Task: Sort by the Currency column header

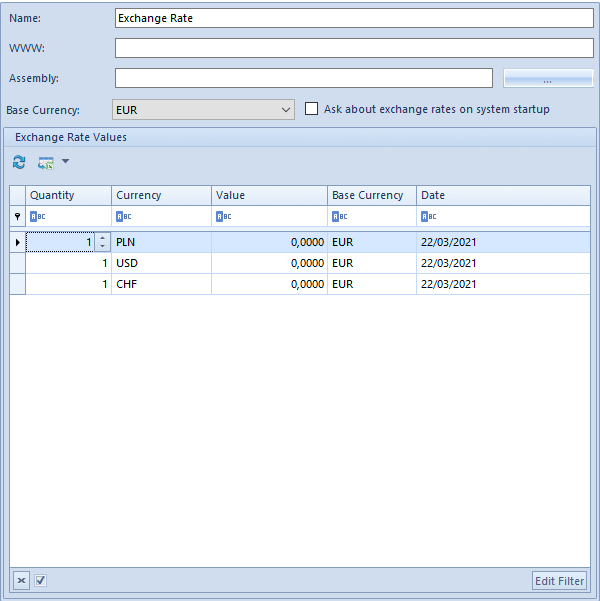Action: 161,195
